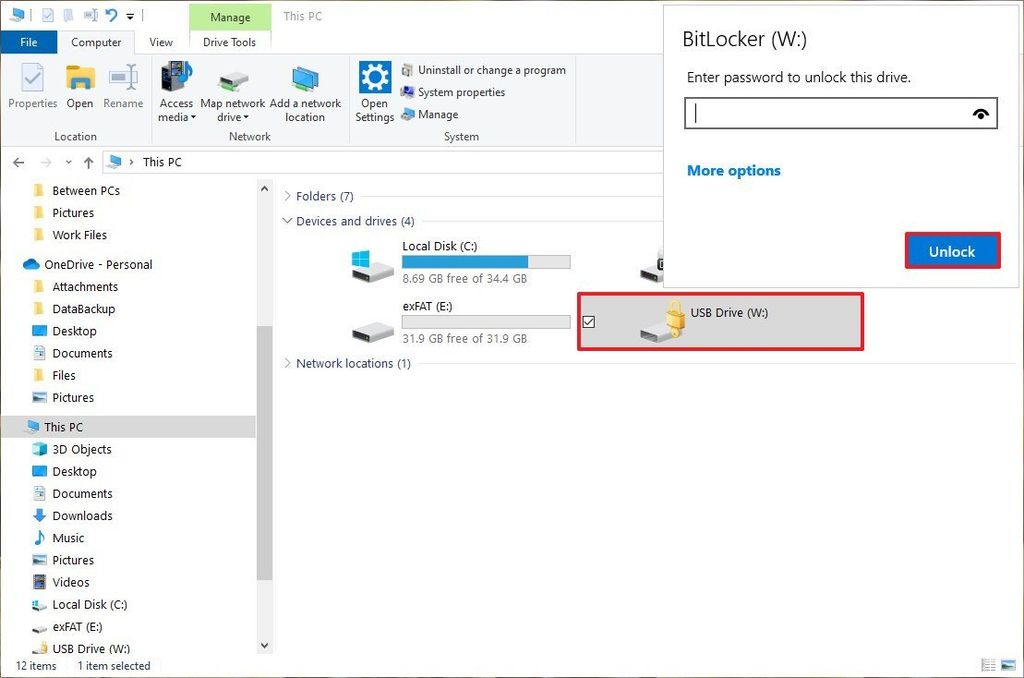Toggle password visibility with the eye icon
The image size is (1024, 678).
(x=981, y=113)
